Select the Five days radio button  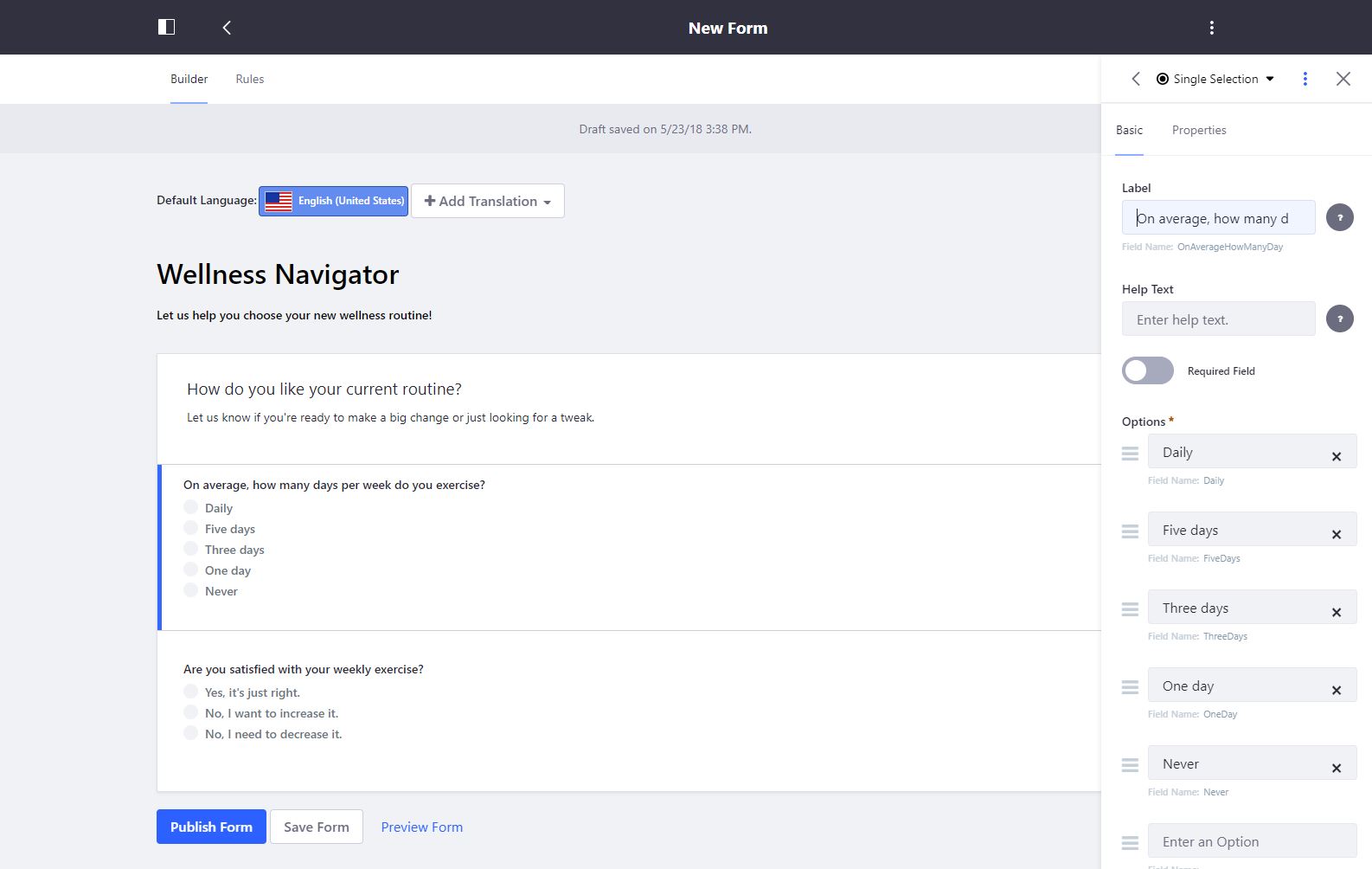coord(190,528)
